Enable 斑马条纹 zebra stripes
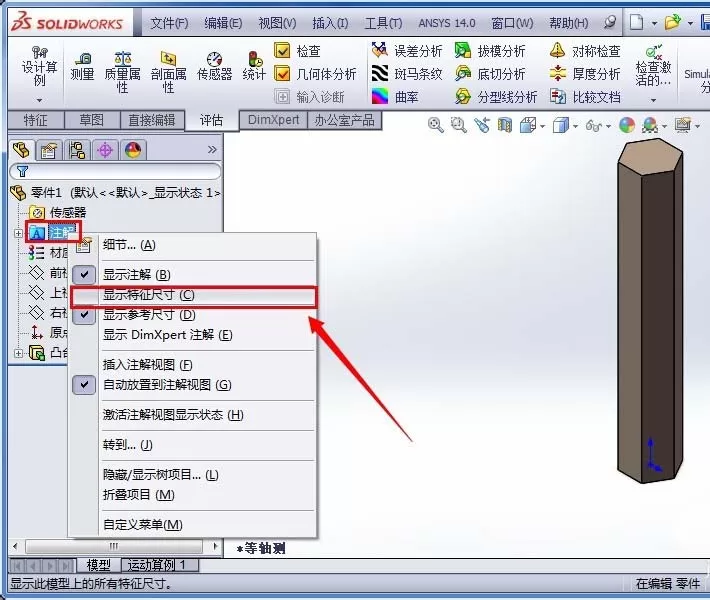The image size is (710, 600). click(406, 73)
